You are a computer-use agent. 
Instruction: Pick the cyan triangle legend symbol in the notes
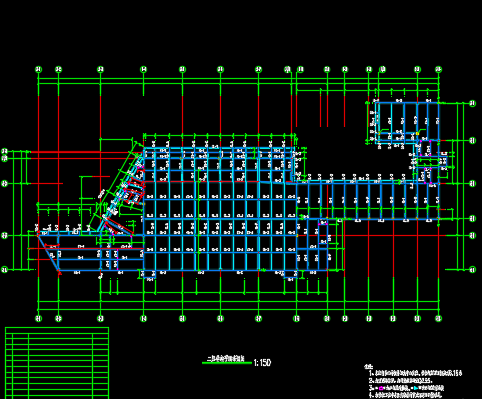pyautogui.click(x=416, y=388)
